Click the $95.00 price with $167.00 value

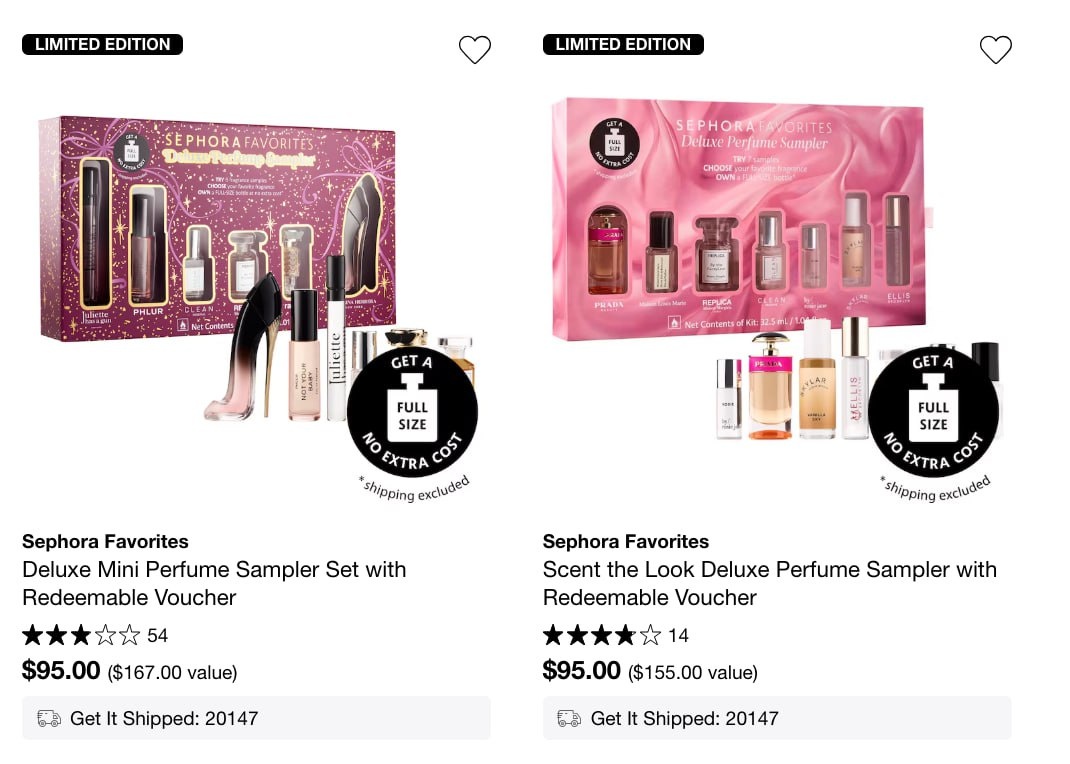pyautogui.click(x=130, y=671)
